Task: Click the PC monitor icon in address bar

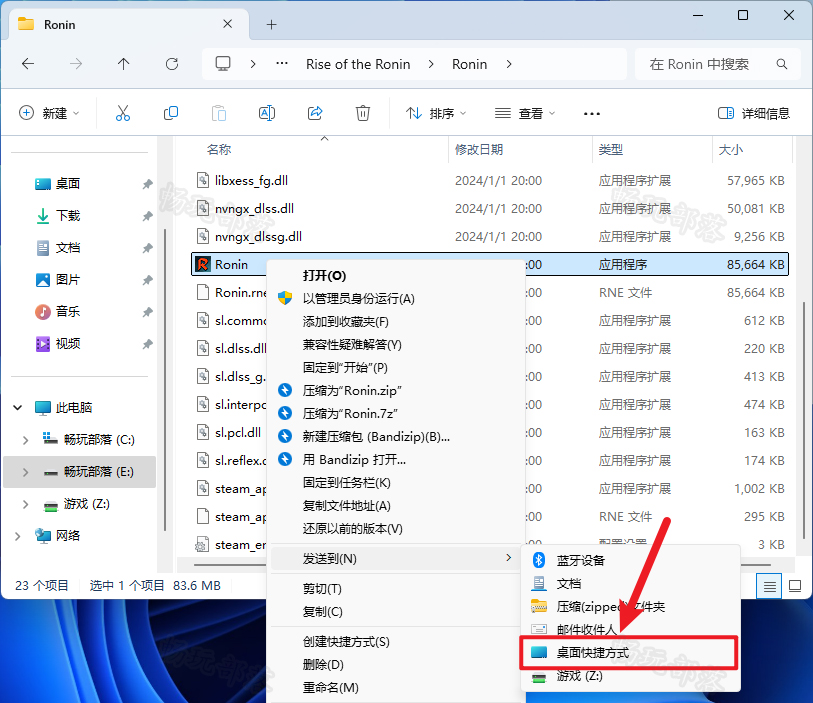Action: (223, 64)
